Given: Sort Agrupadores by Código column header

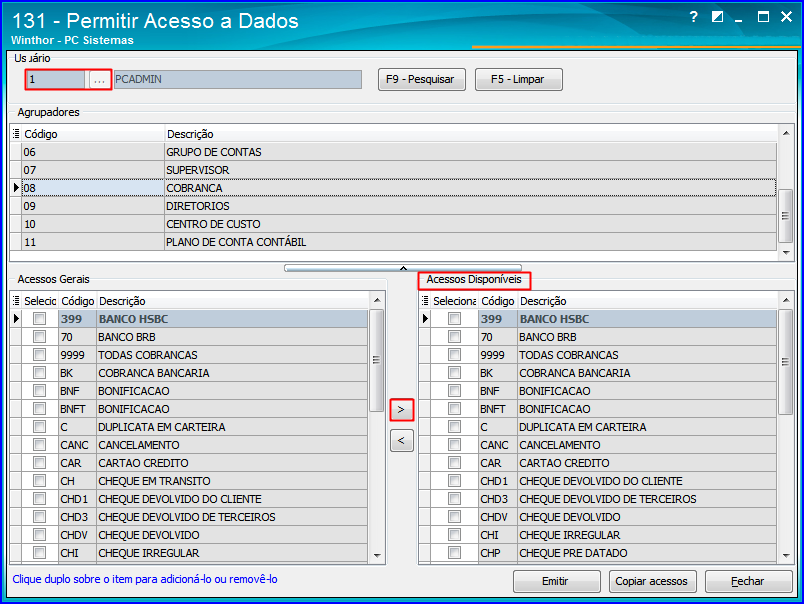Looking at the screenshot, I should [92, 134].
